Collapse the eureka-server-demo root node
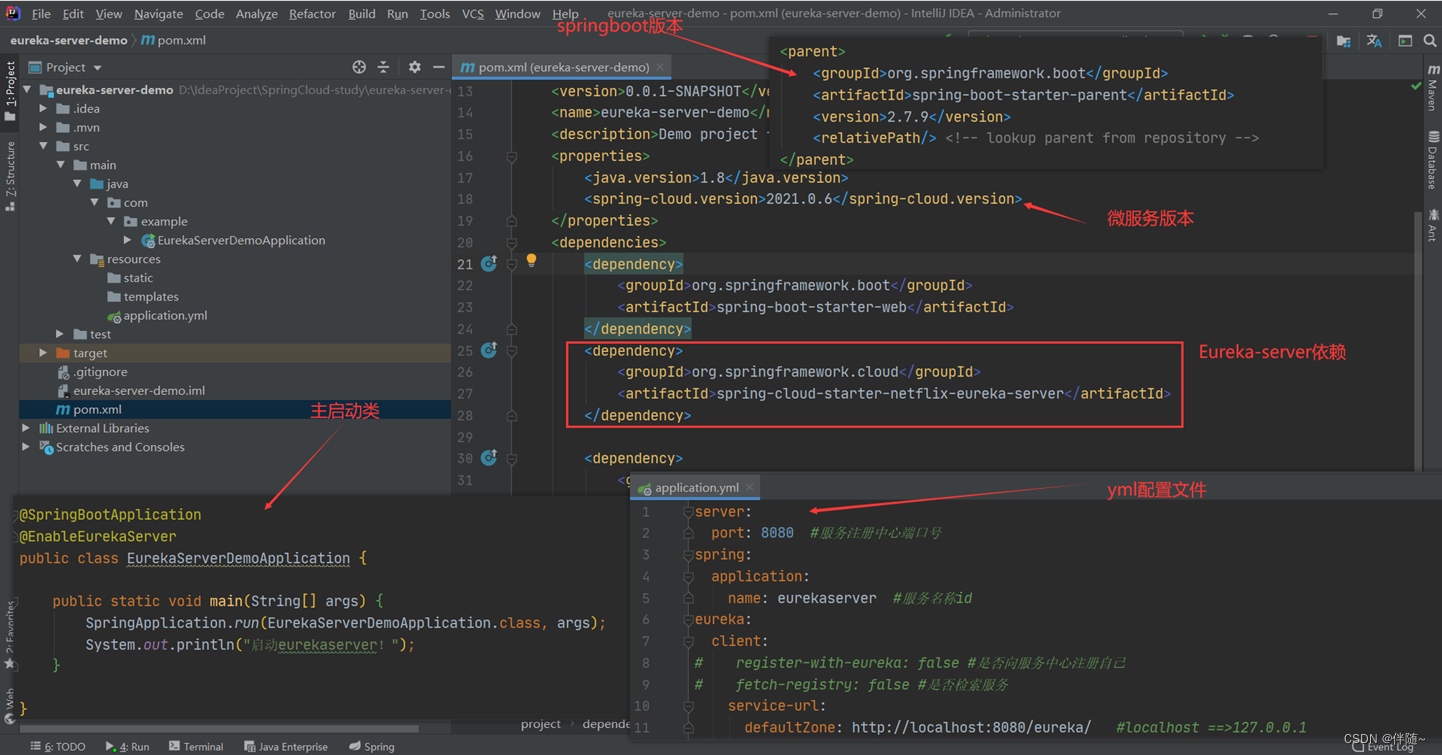The height and width of the screenshot is (755, 1442). pyautogui.click(x=27, y=90)
